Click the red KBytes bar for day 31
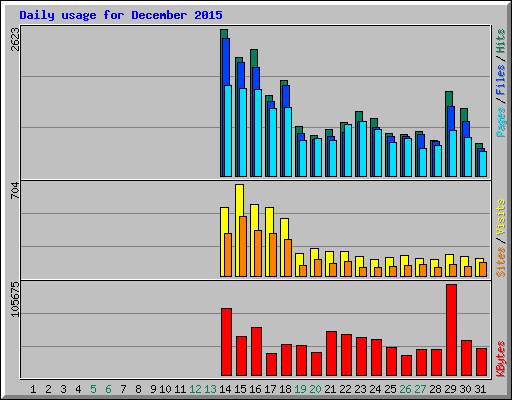This screenshot has height=400, width=512. click(481, 362)
